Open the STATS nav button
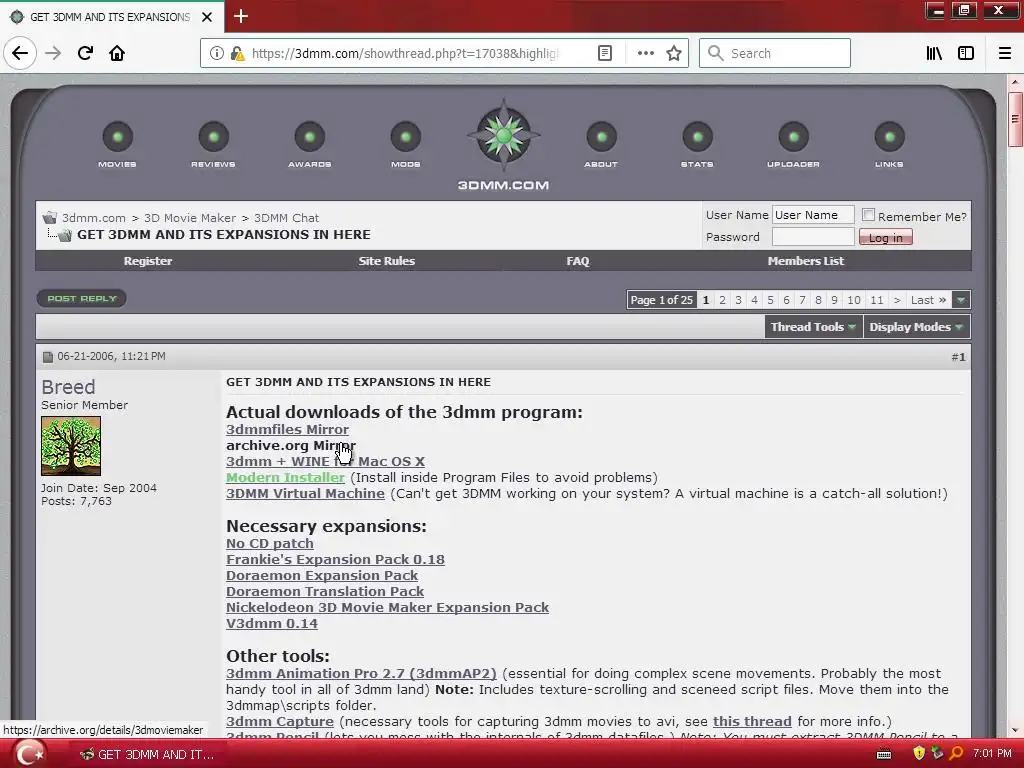1024x768 pixels. (x=697, y=144)
